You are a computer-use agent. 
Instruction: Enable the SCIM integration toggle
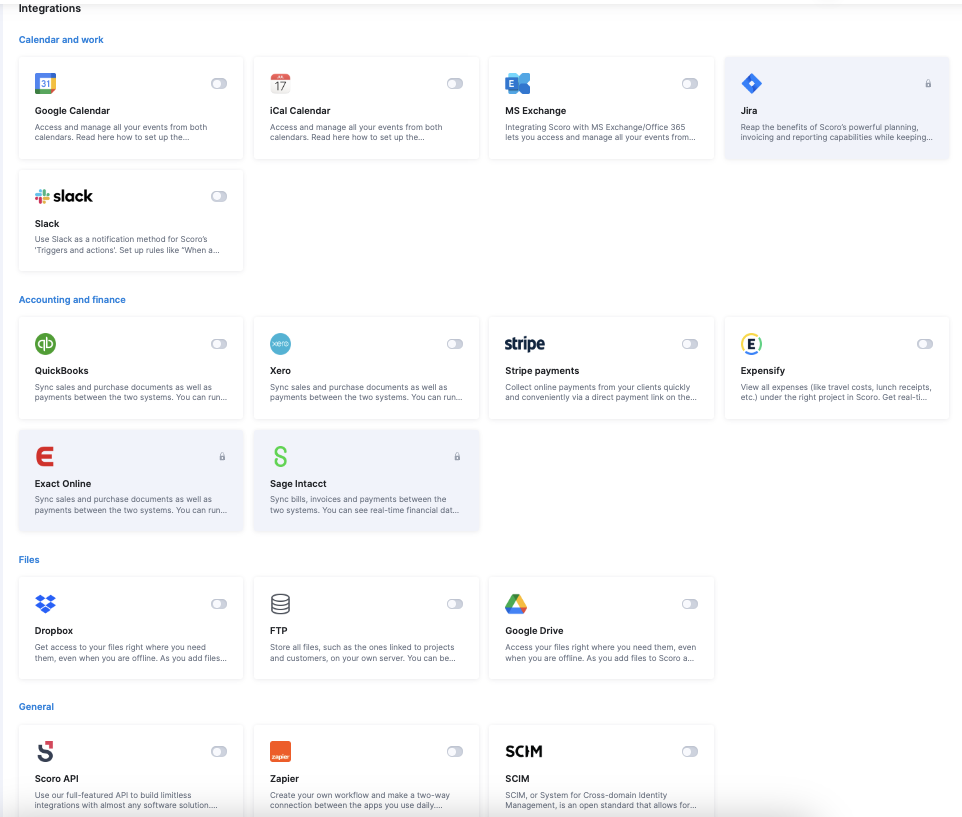pyautogui.click(x=690, y=751)
